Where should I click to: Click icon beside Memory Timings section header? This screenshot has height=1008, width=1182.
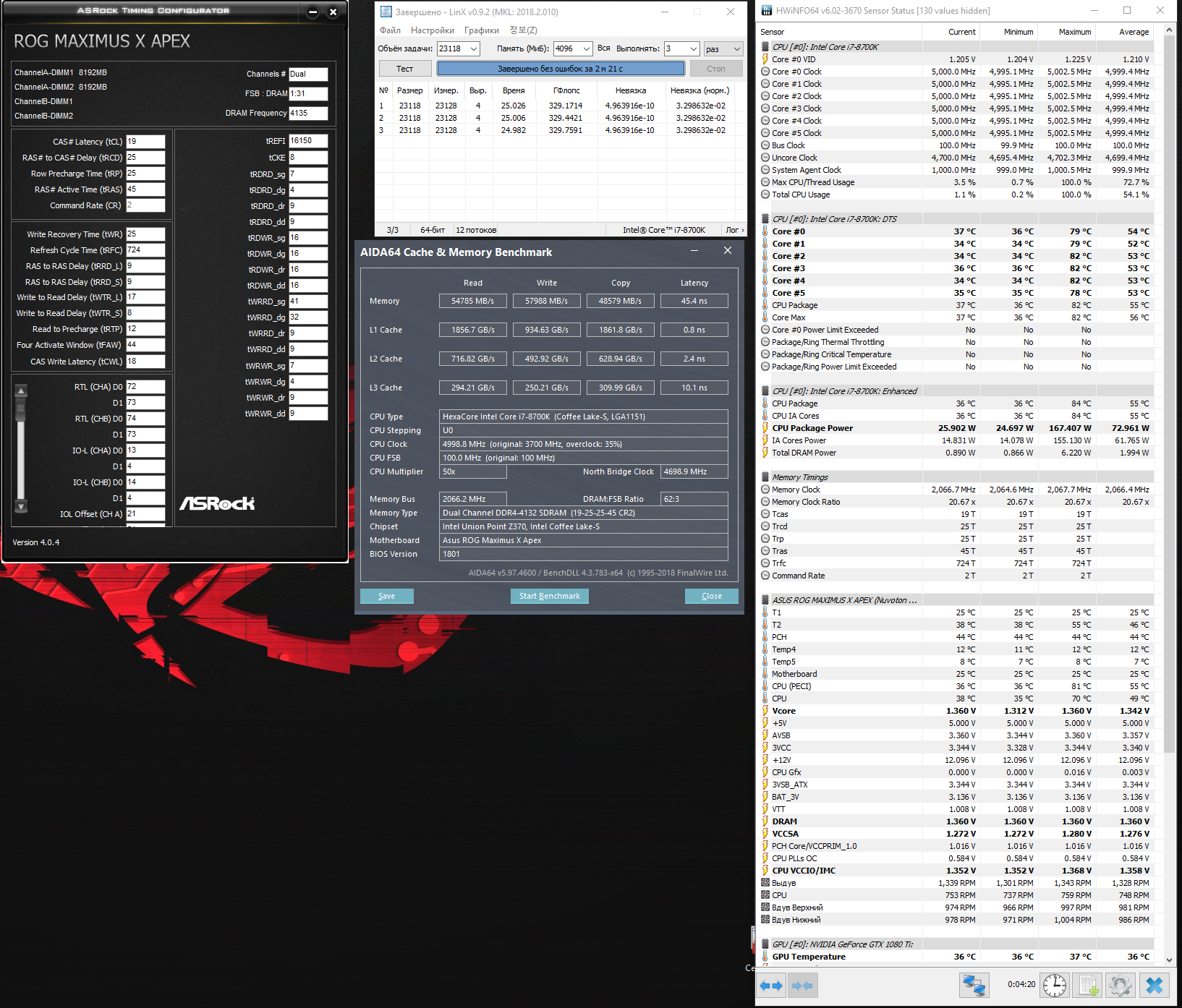pos(765,477)
